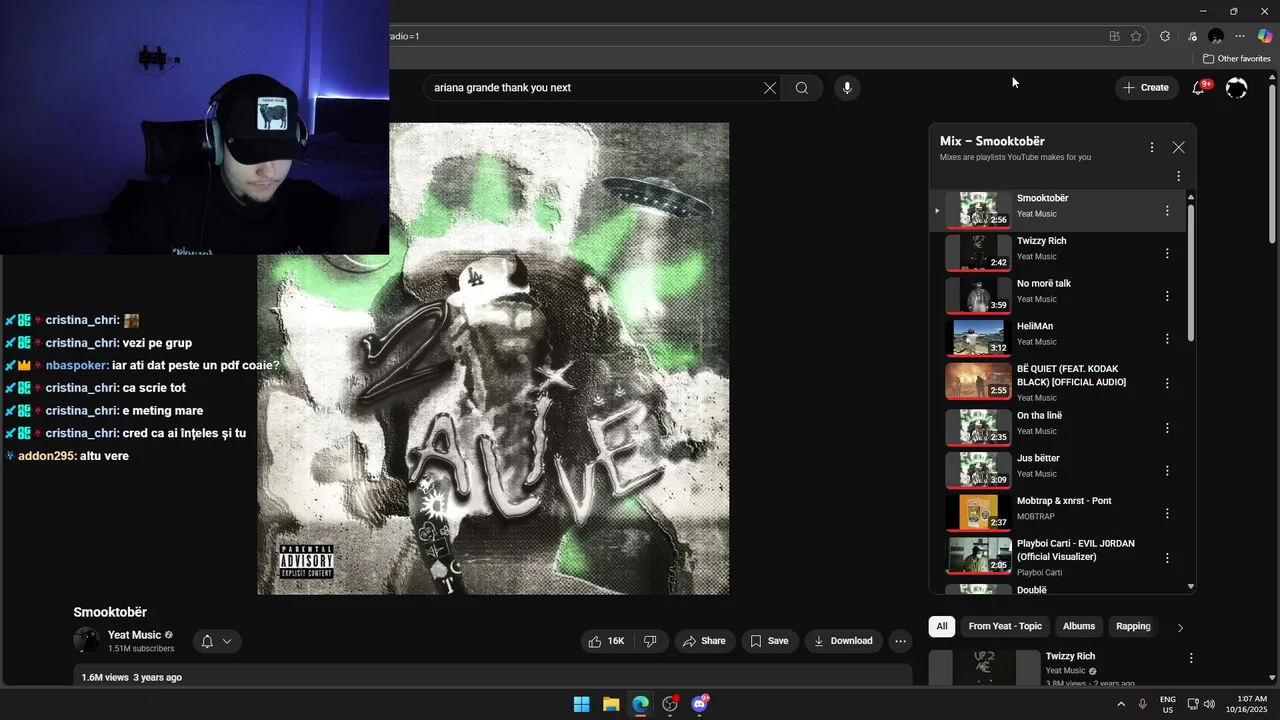Open Edge Copilot icon

[x=1265, y=36]
